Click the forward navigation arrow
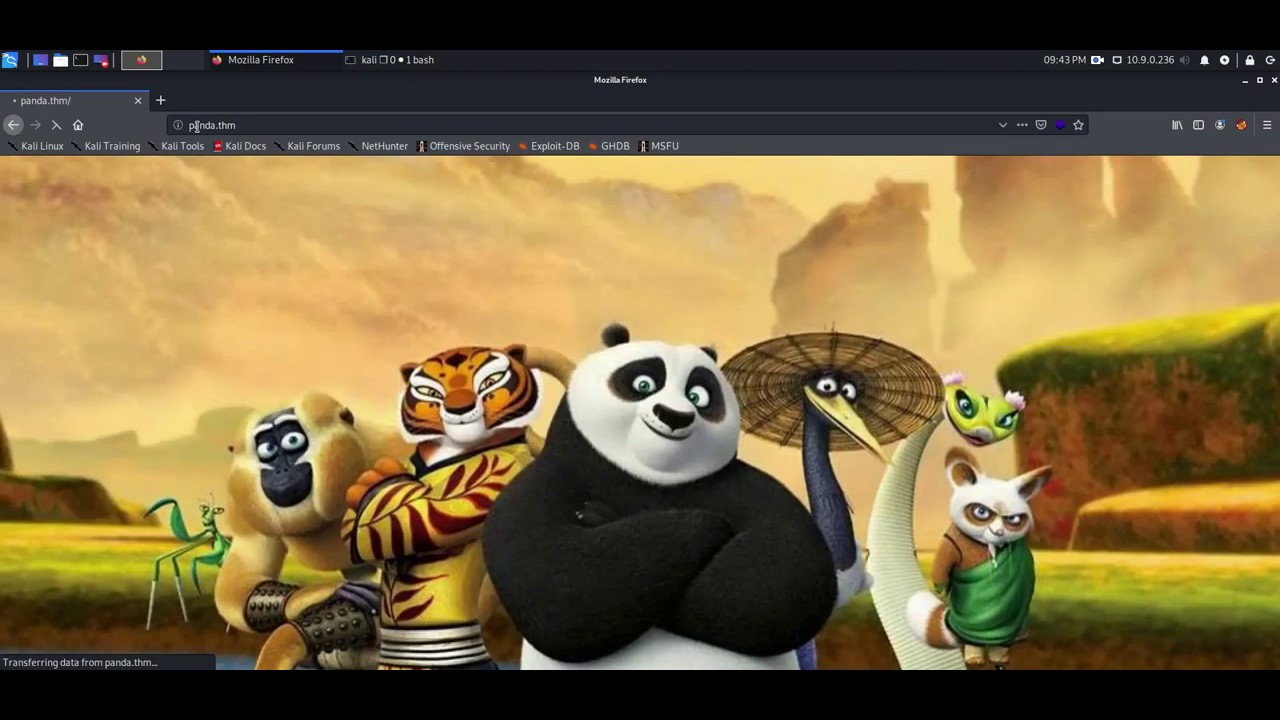The image size is (1280, 720). pos(35,125)
